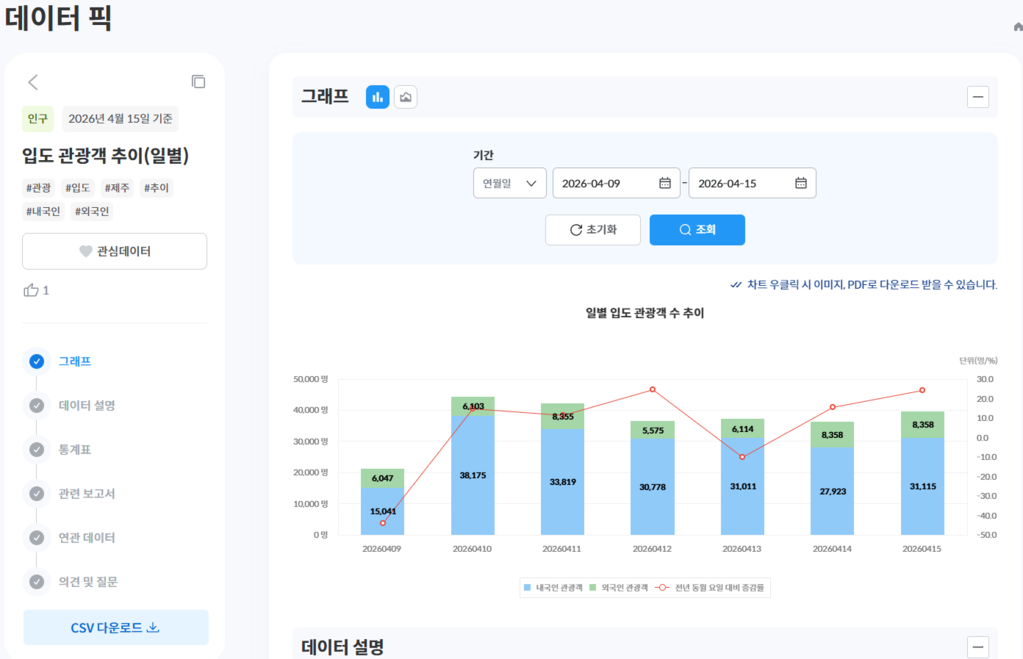Switch to the image view icon
The image size is (1023, 659).
click(405, 97)
